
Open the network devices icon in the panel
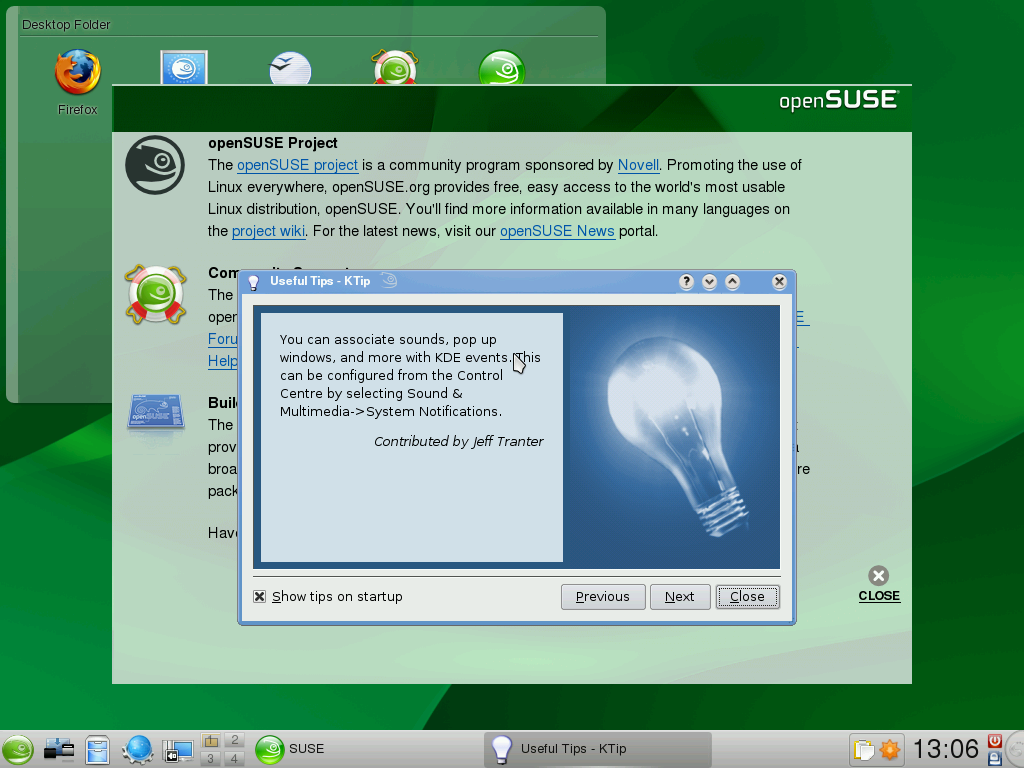58,749
